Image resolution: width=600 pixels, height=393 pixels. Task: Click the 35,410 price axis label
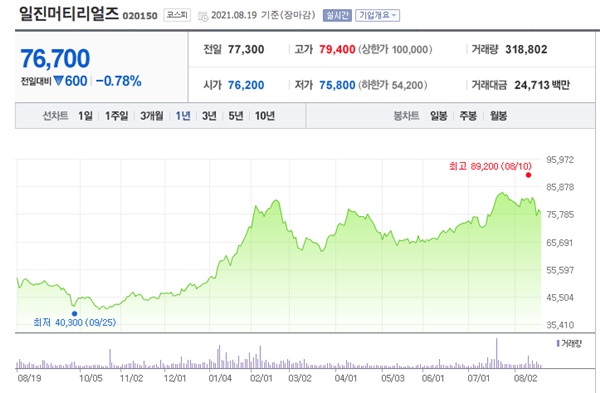pyautogui.click(x=560, y=325)
